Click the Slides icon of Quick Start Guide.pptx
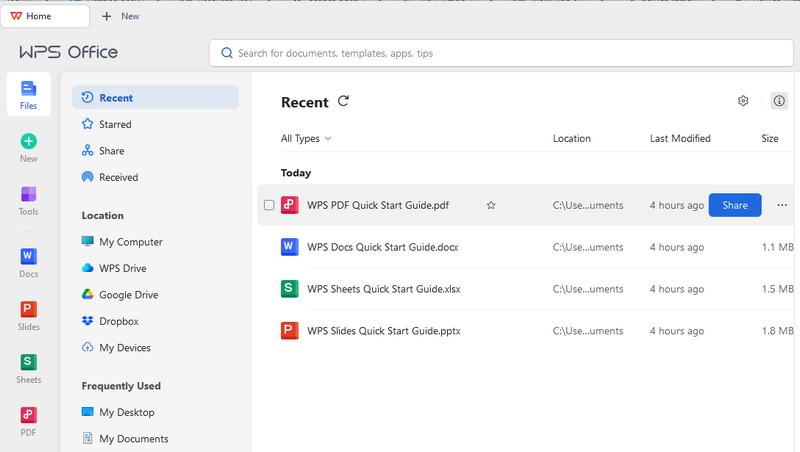 [x=289, y=331]
